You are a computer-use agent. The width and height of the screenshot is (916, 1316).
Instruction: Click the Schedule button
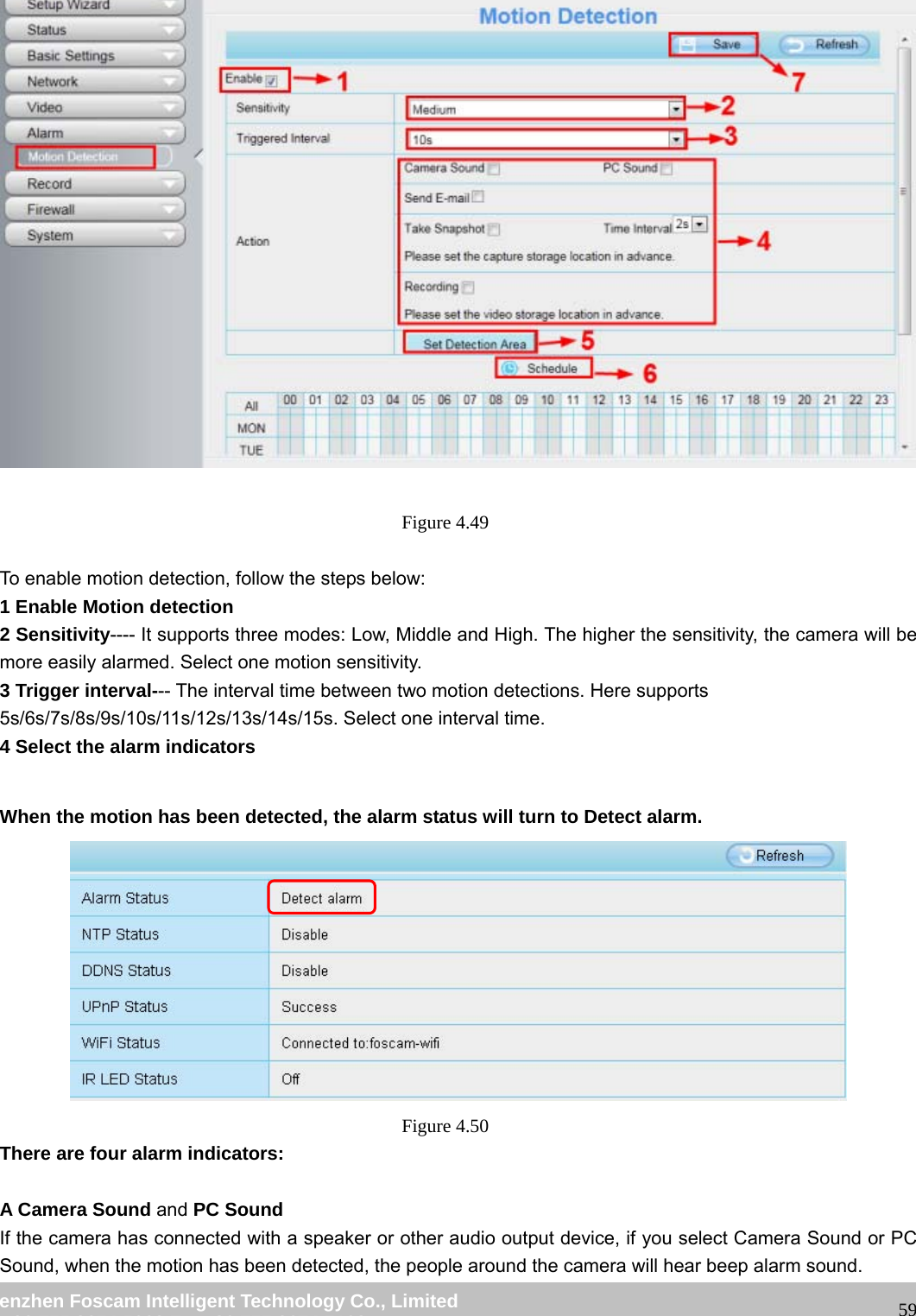click(x=543, y=369)
